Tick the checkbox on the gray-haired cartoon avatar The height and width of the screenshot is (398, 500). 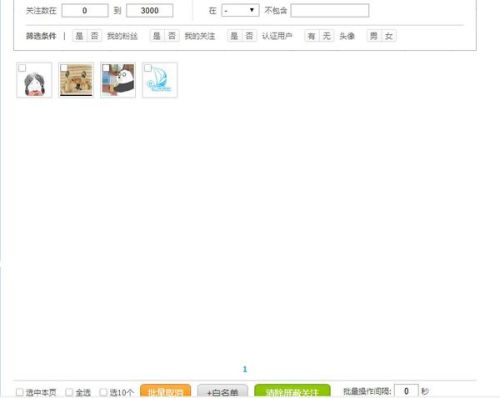pyautogui.click(x=22, y=68)
